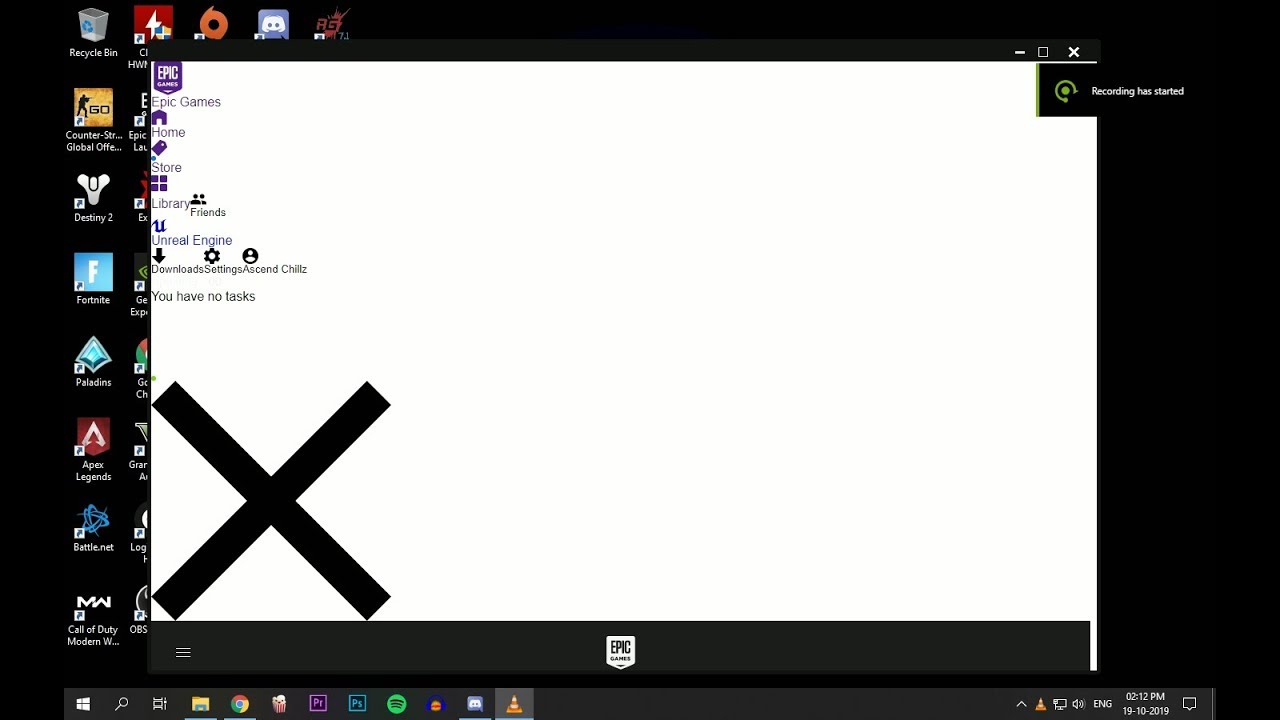Image resolution: width=1280 pixels, height=720 pixels.
Task: Click the four-squares Library grid icon
Action: [x=159, y=184]
